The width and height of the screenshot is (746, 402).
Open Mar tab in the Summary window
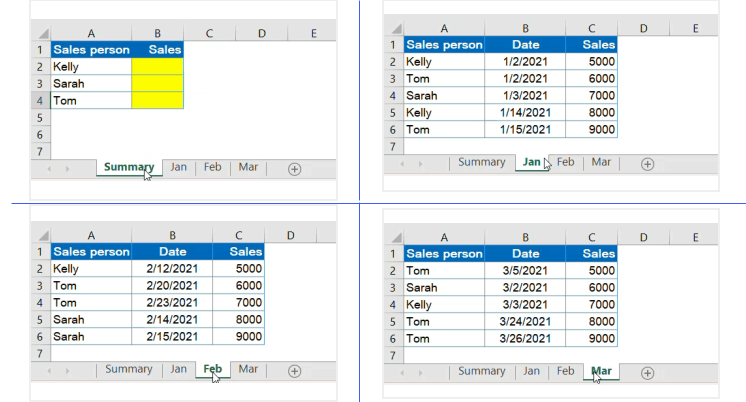pyautogui.click(x=248, y=167)
